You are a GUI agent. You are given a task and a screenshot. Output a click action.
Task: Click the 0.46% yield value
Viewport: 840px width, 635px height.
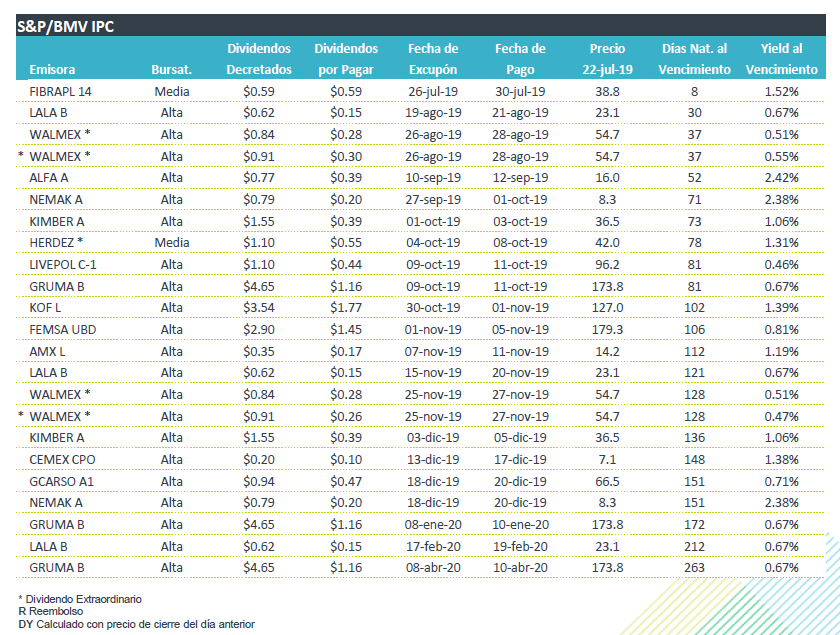click(782, 265)
